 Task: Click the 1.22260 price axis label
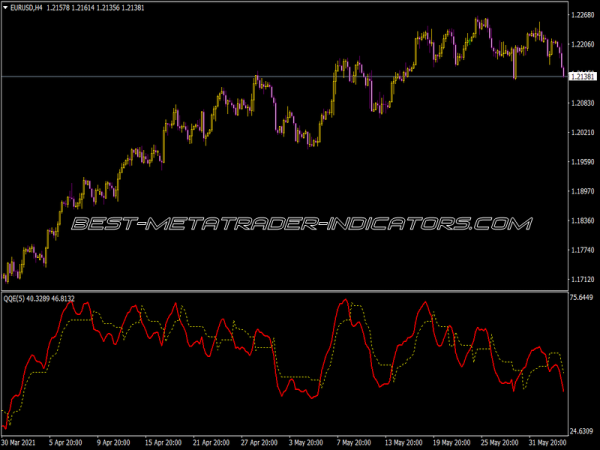pyautogui.click(x=583, y=45)
